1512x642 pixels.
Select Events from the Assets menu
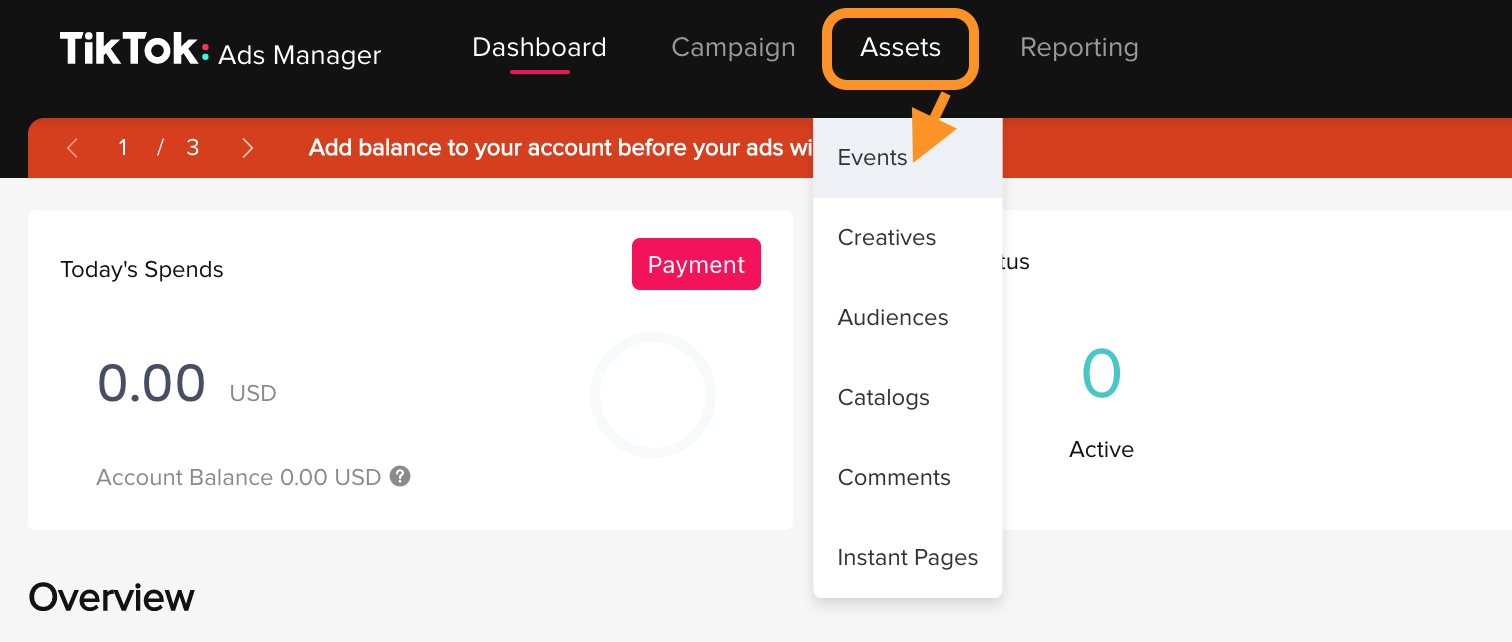pyautogui.click(x=872, y=158)
